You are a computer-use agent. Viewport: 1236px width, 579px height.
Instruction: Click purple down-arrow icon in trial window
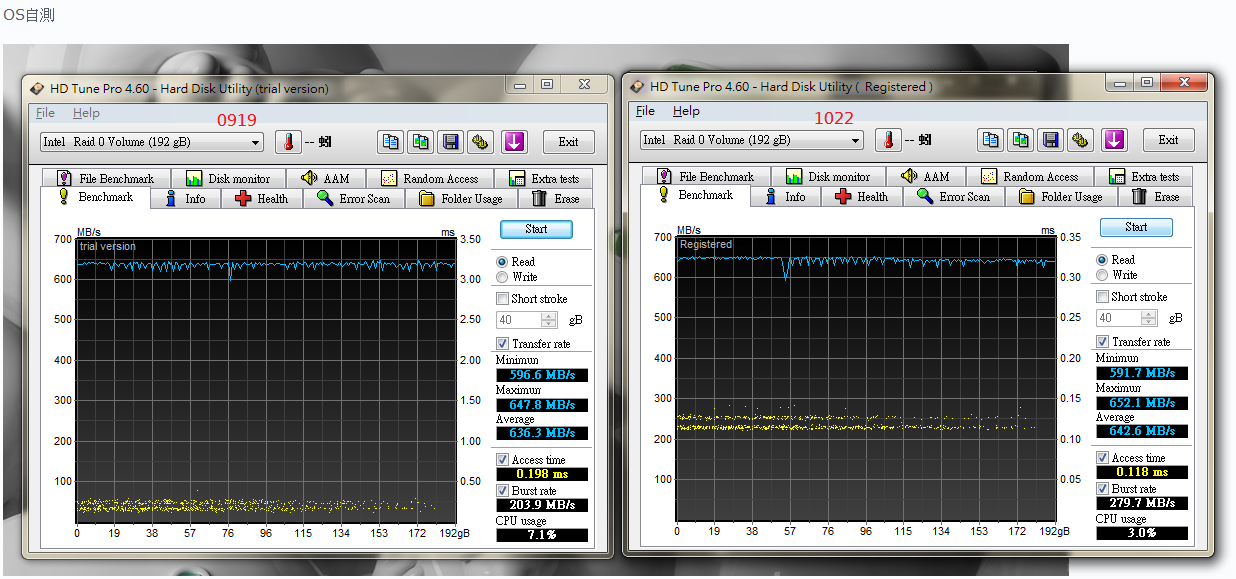[x=514, y=142]
